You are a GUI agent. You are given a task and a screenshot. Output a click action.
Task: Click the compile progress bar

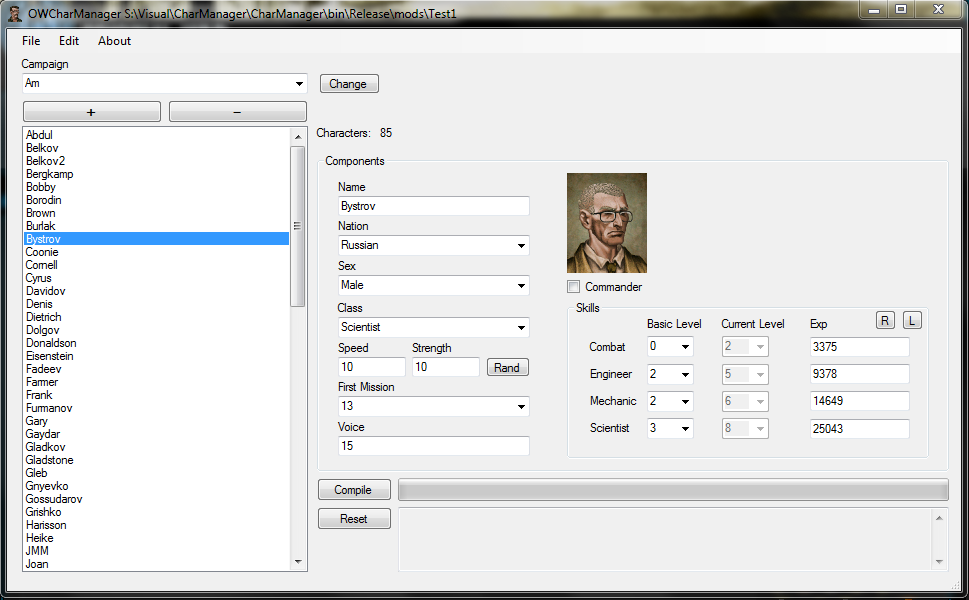(x=673, y=489)
